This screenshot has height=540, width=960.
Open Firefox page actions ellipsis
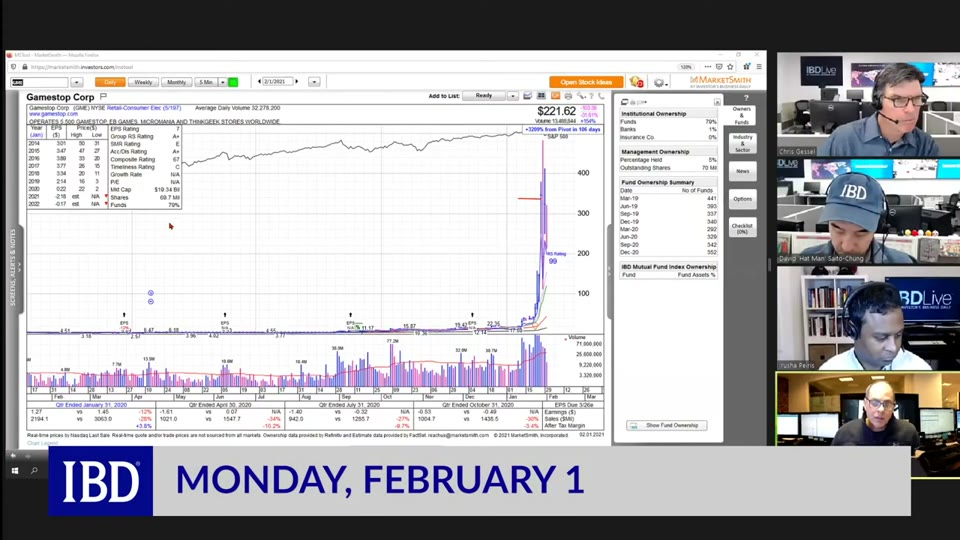tap(708, 67)
